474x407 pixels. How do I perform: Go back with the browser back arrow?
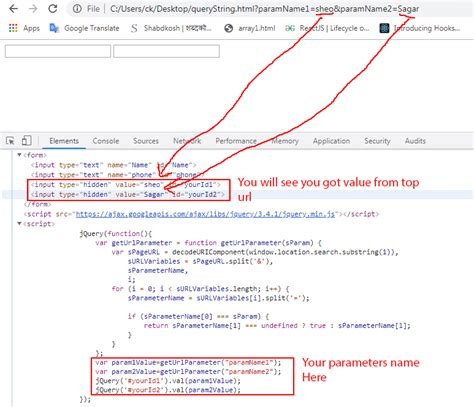click(x=13, y=9)
